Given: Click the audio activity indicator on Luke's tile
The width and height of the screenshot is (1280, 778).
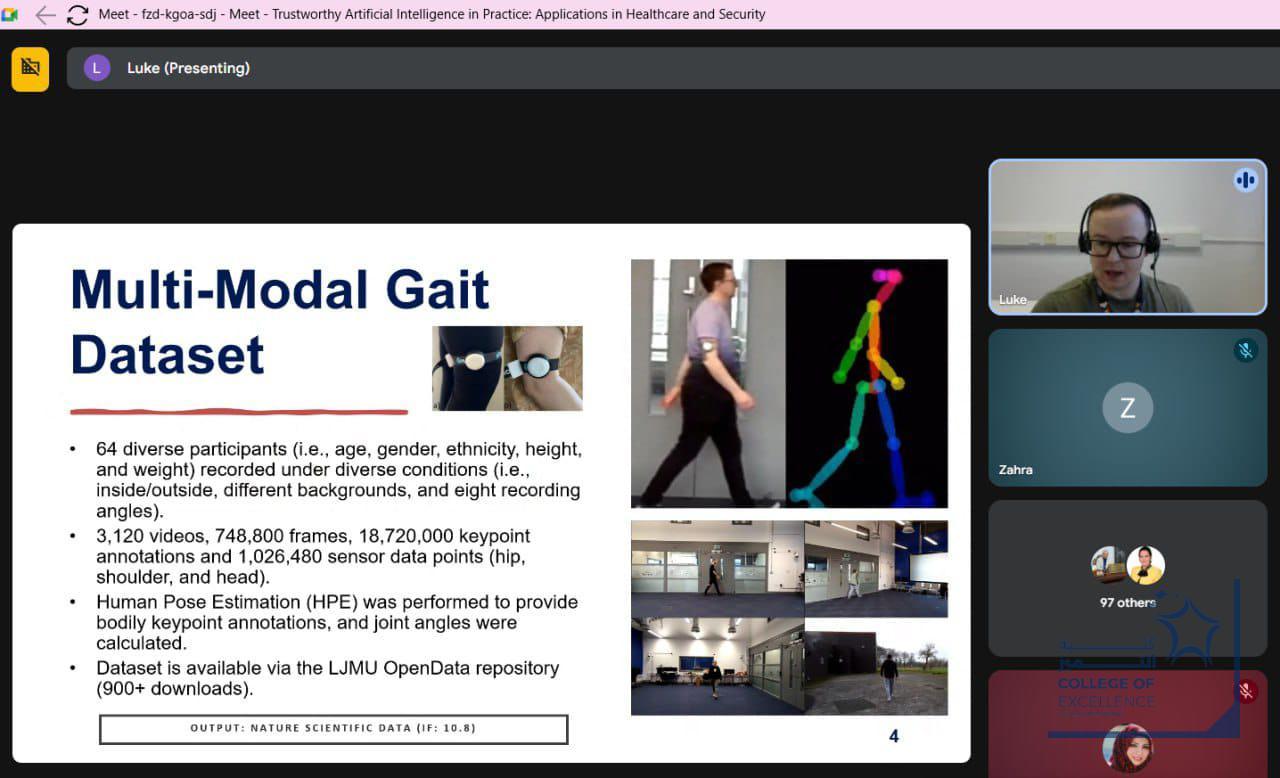Looking at the screenshot, I should click(x=1245, y=180).
